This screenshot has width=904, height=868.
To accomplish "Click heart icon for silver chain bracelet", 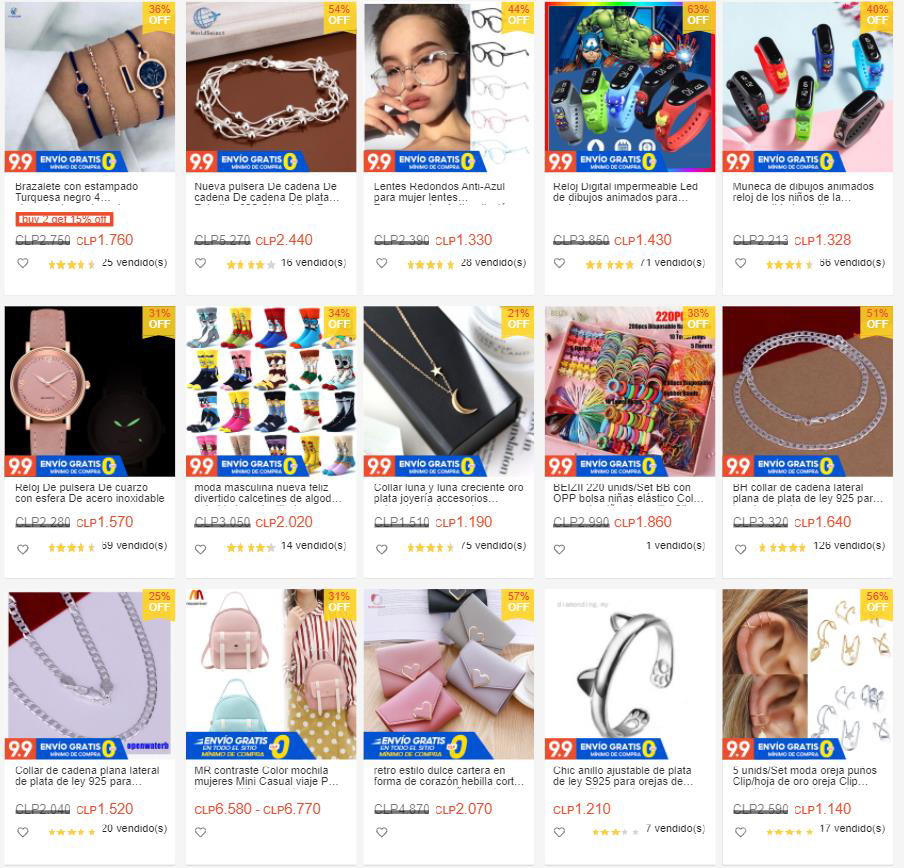I will pyautogui.click(x=200, y=263).
